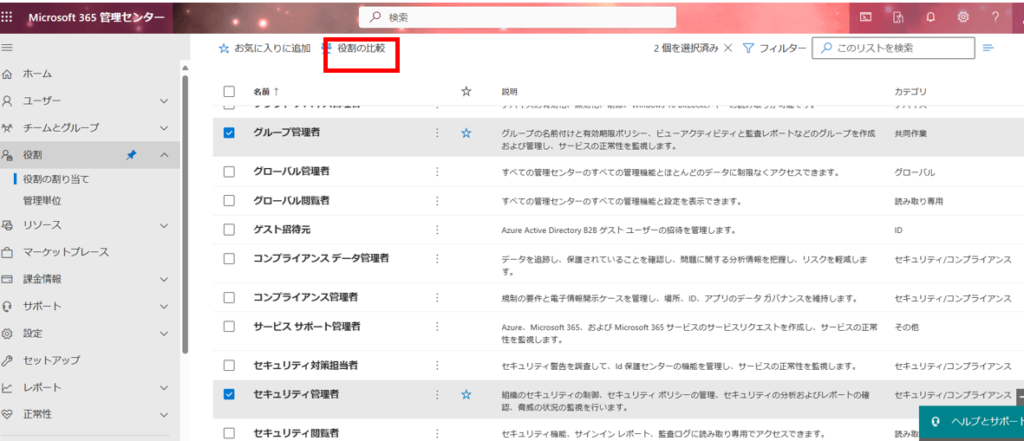Open ヘルプとサポート button
This screenshot has width=1024, height=441.
[x=972, y=421]
